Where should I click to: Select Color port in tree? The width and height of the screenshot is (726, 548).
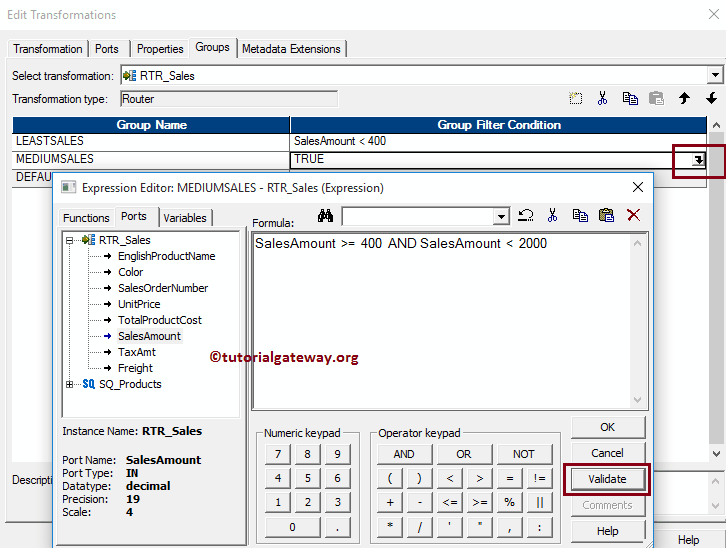(x=131, y=272)
